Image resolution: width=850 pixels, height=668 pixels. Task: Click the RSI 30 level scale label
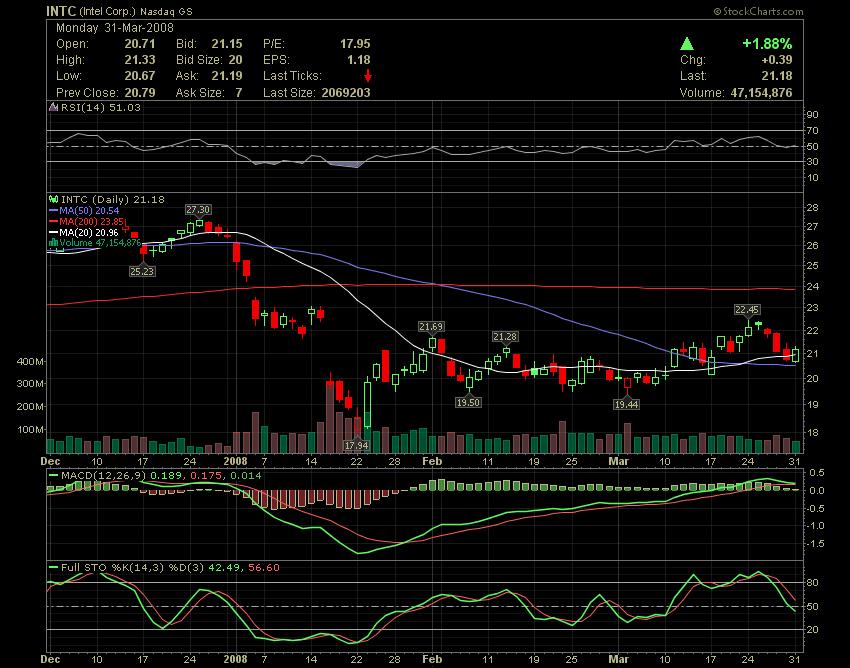(812, 162)
